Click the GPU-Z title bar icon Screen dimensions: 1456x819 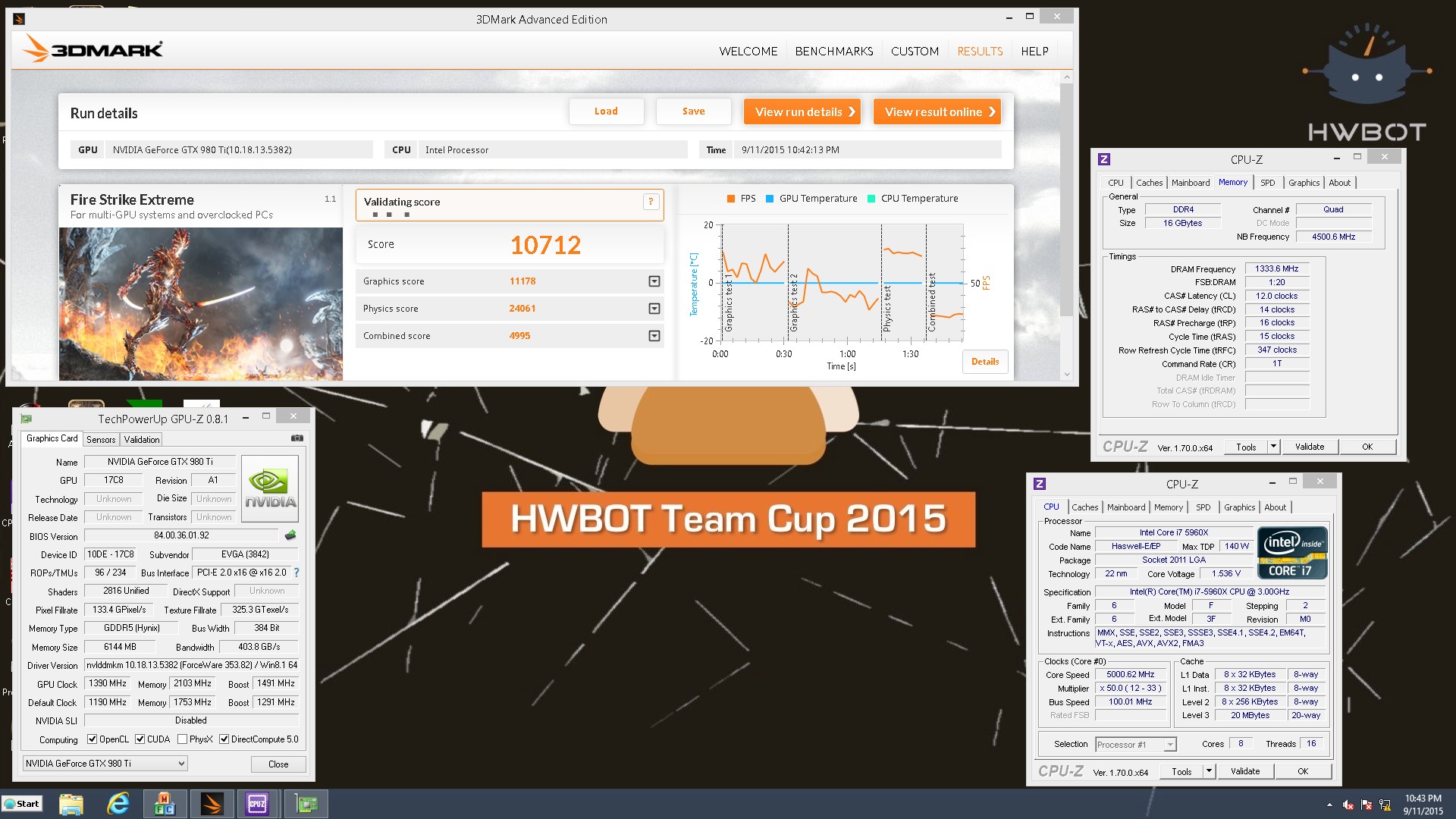(27, 419)
